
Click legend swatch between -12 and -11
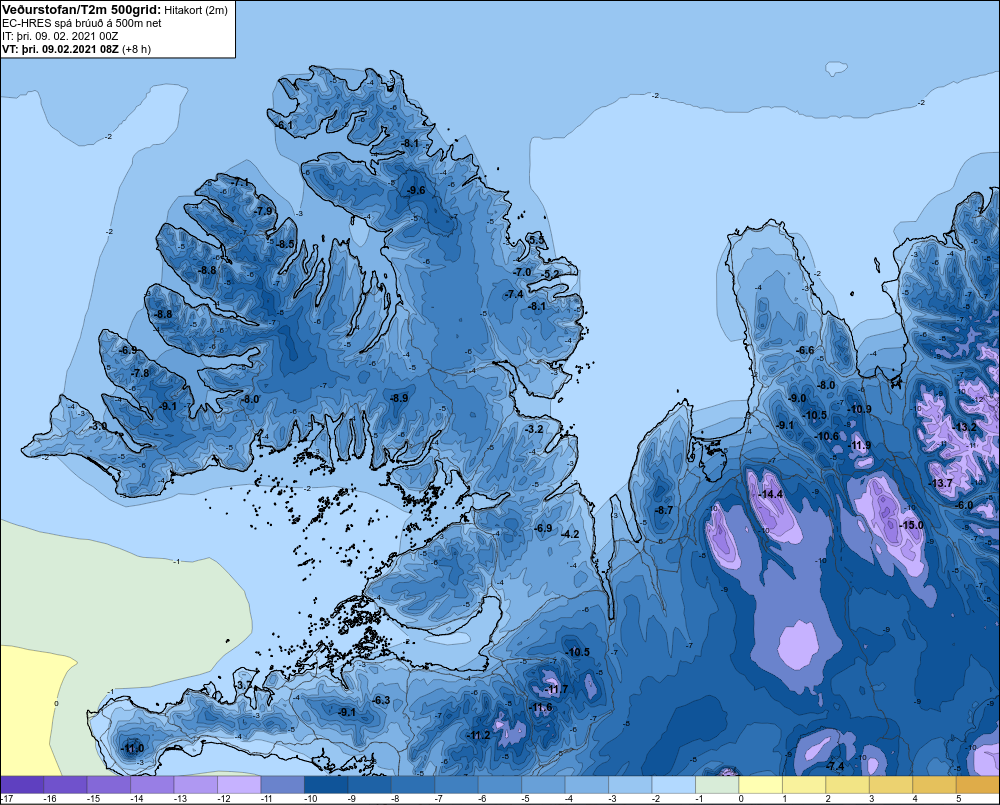point(239,785)
